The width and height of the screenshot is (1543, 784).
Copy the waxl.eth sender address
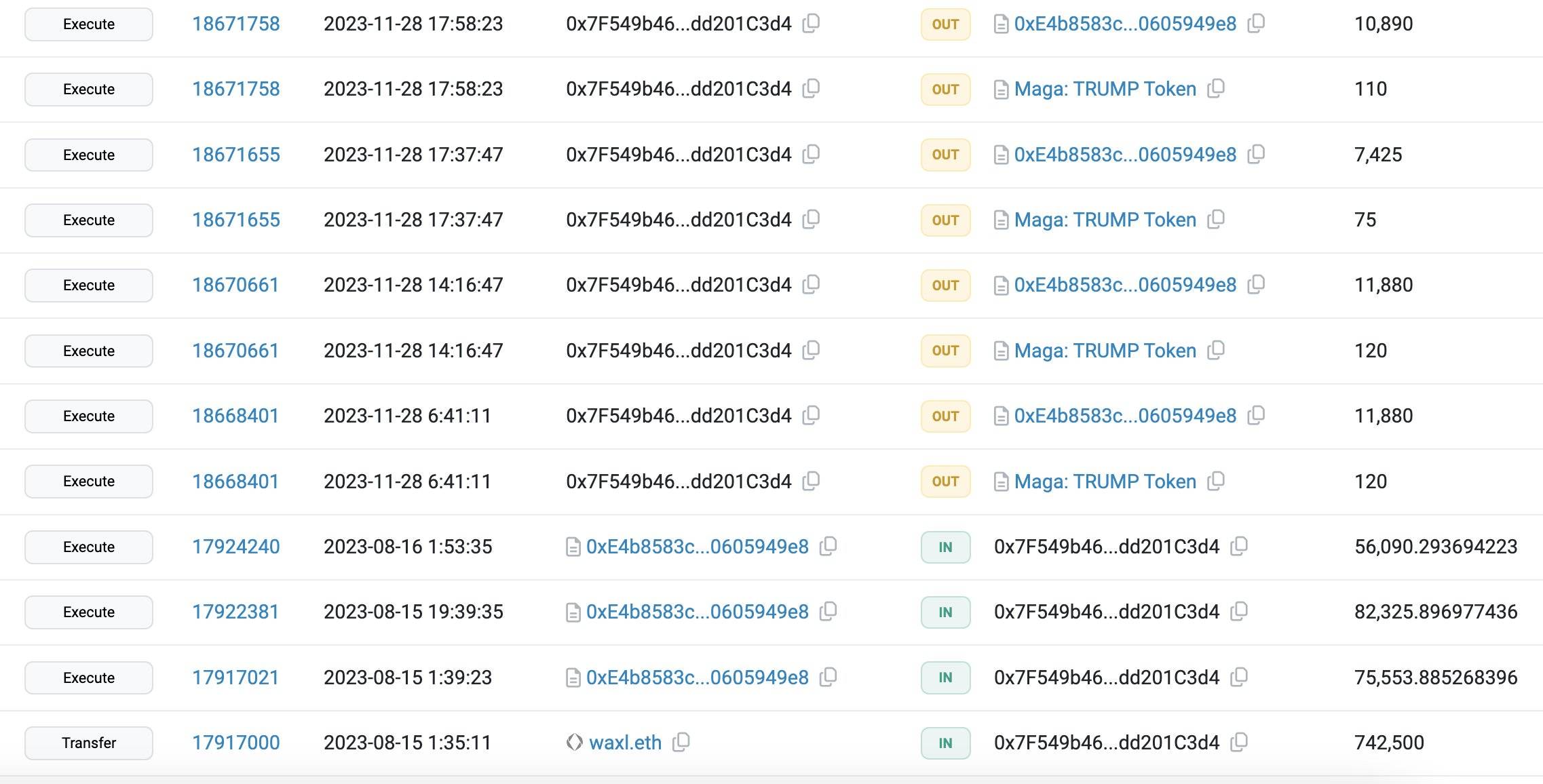coord(681,742)
